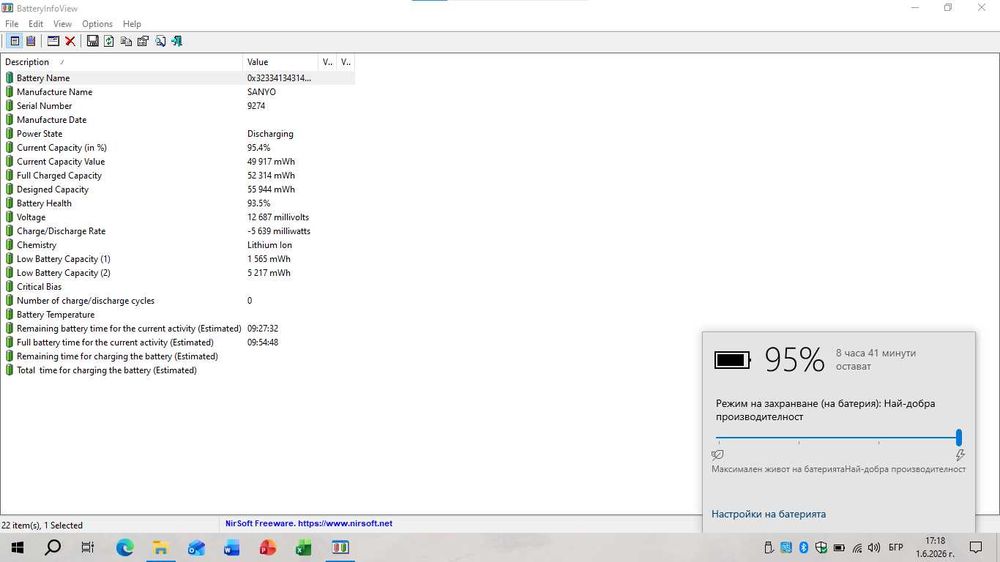Click the floppy disk Save icon
The image size is (1000, 562).
[x=92, y=41]
